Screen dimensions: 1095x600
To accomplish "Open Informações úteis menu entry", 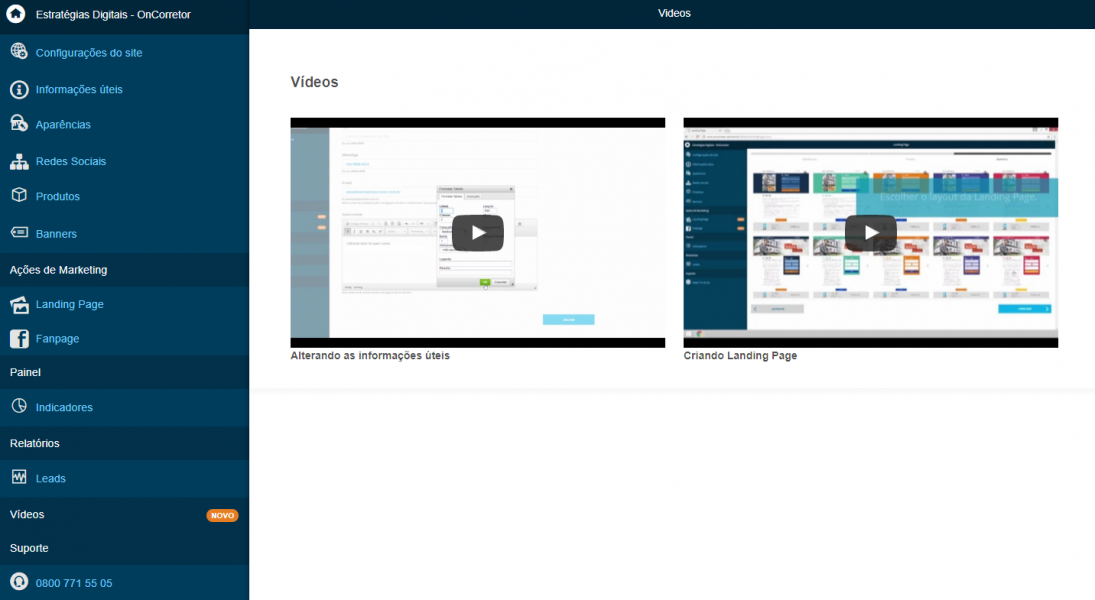I will pos(79,89).
